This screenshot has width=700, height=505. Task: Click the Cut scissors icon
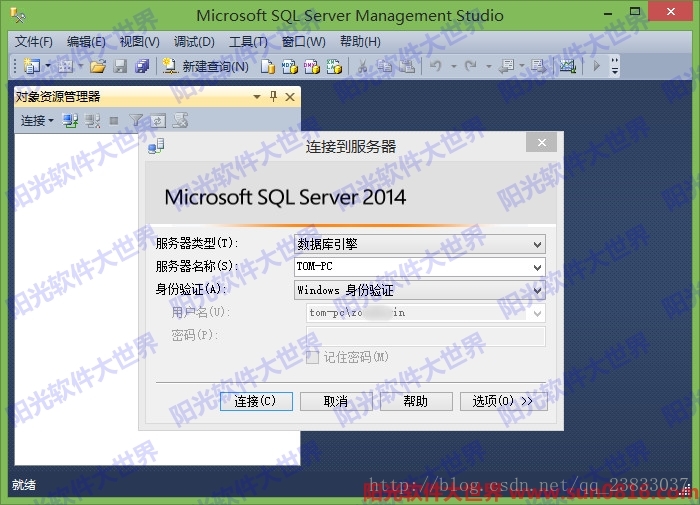362,67
